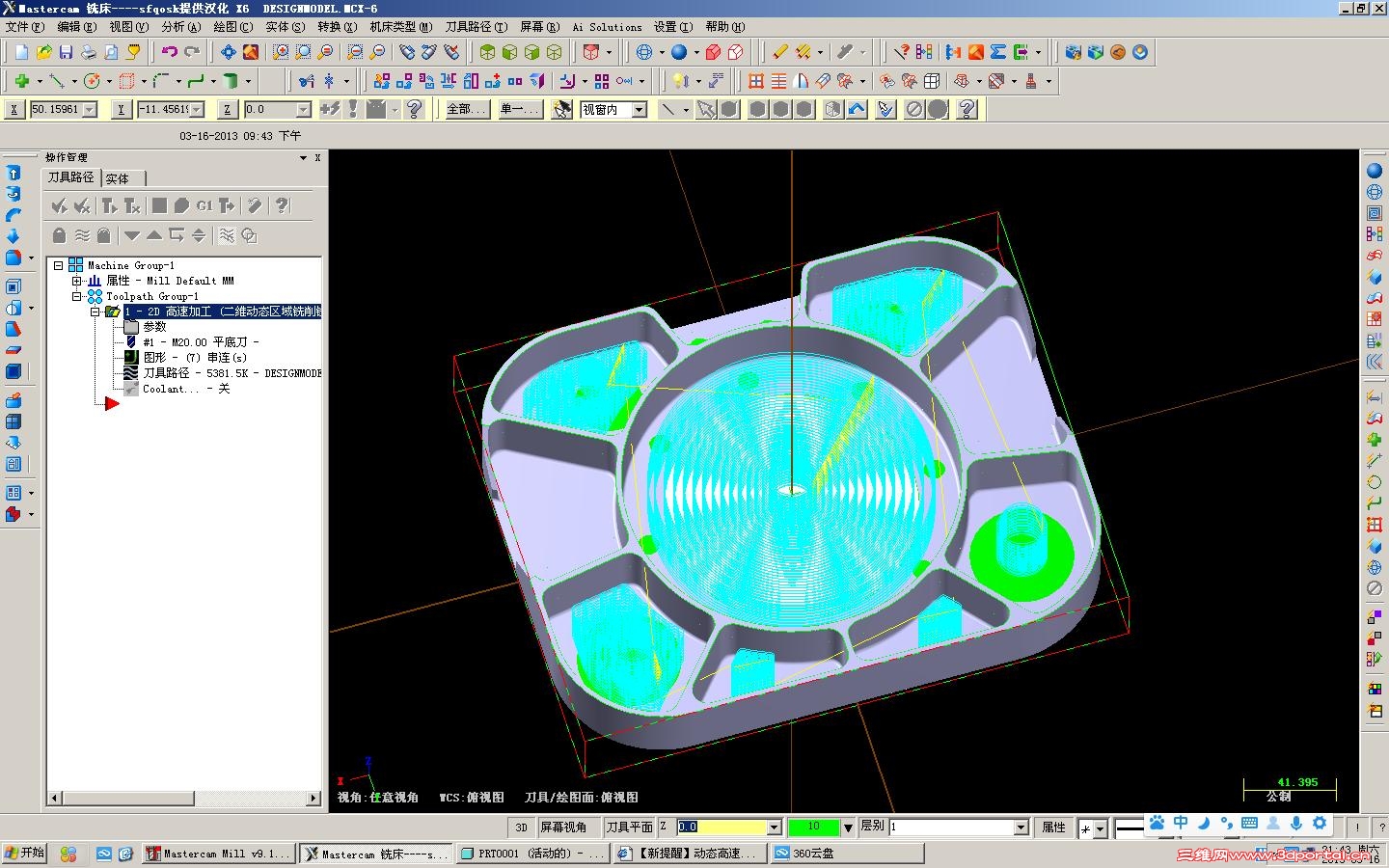Viewport: 1389px width, 868px height.
Task: Open a file with the folder icon
Action: (43, 52)
